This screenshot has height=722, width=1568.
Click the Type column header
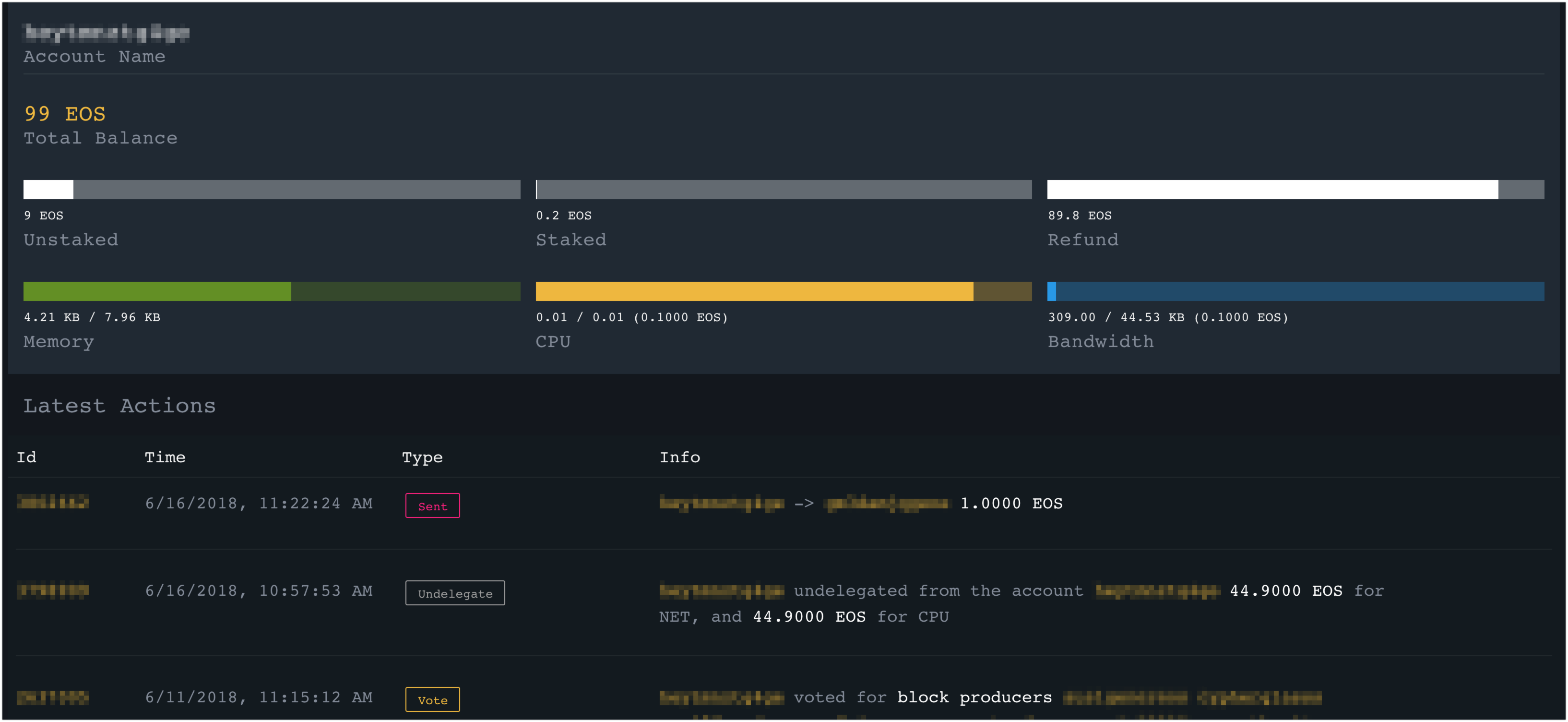422,457
